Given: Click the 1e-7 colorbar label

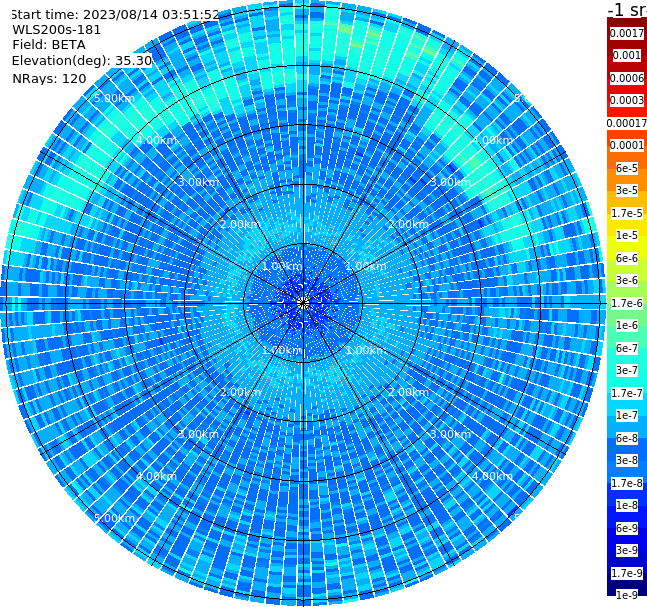Looking at the screenshot, I should pos(627,415).
